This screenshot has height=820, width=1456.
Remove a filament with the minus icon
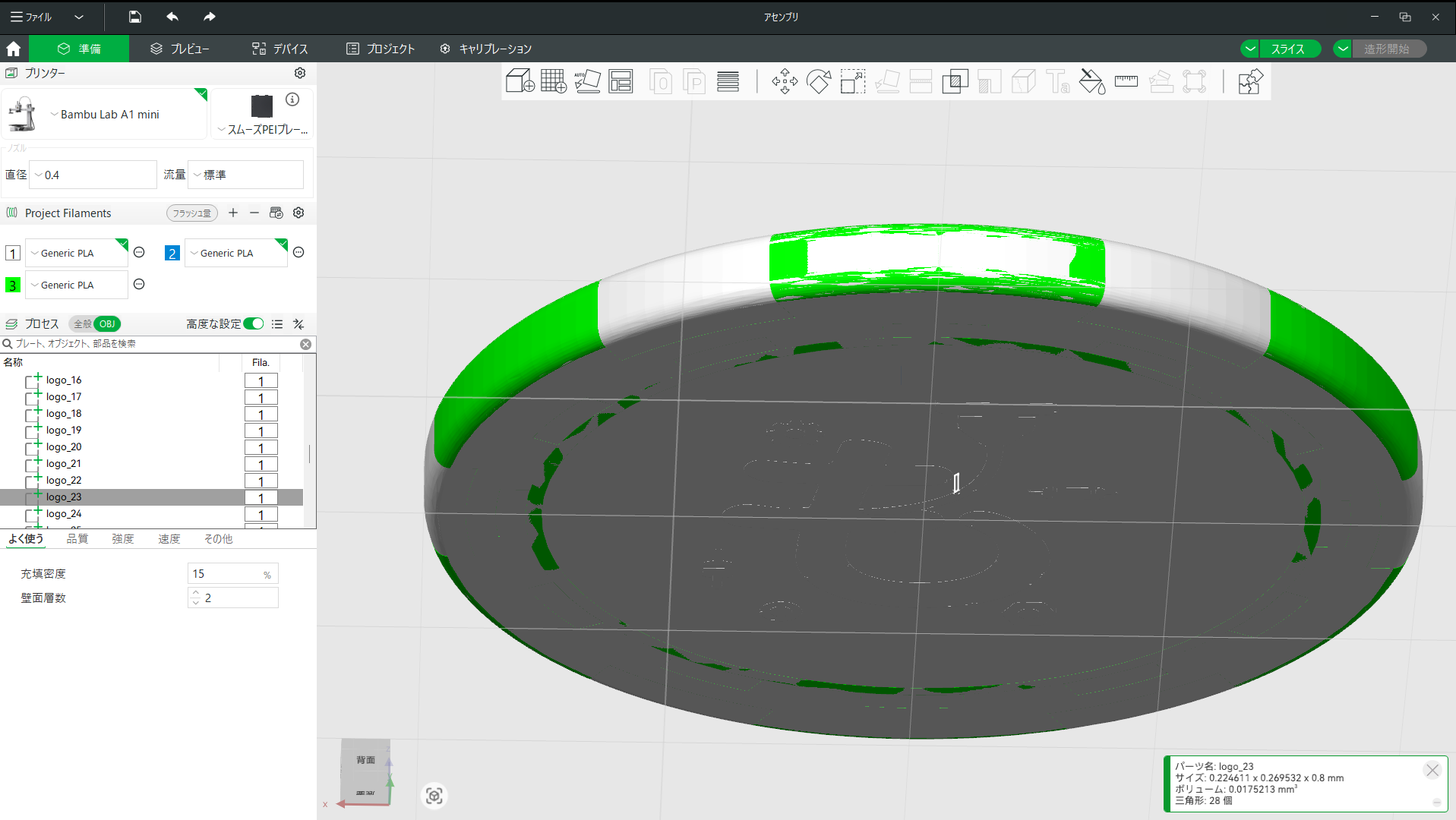click(x=254, y=213)
